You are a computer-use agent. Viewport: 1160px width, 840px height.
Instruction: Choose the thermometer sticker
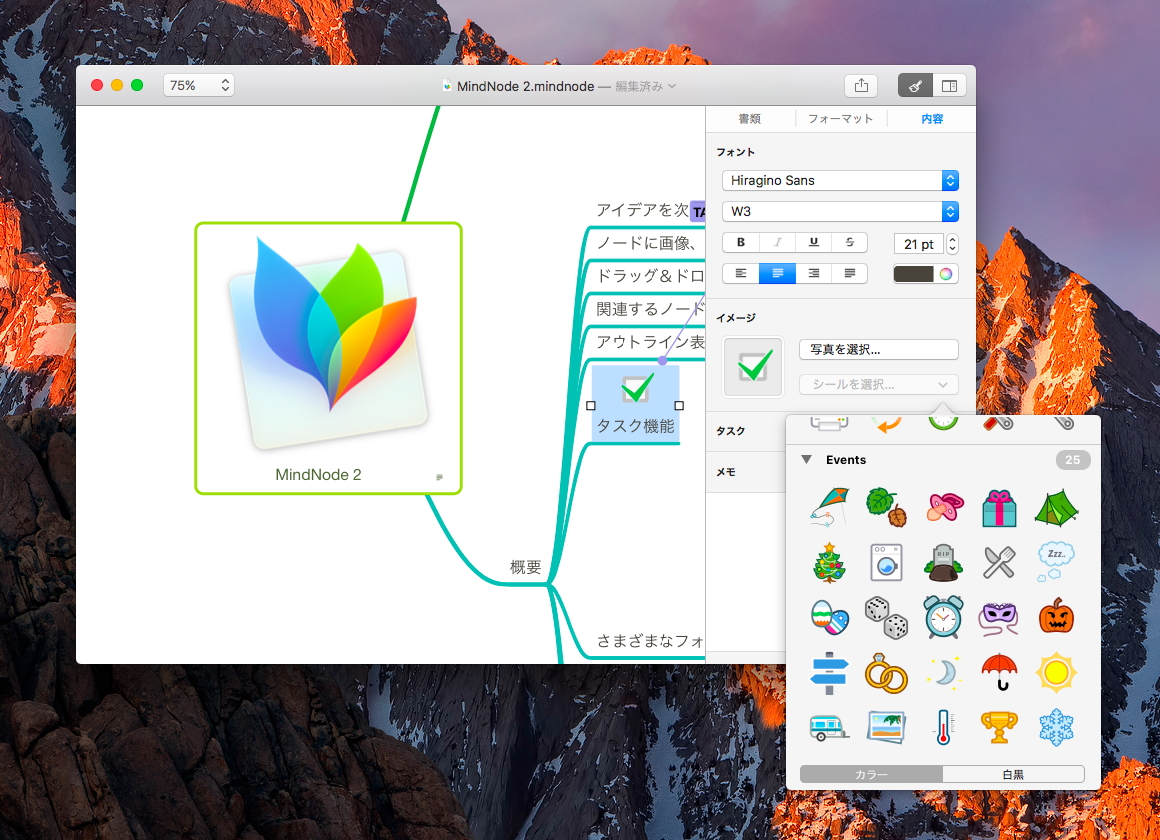943,728
